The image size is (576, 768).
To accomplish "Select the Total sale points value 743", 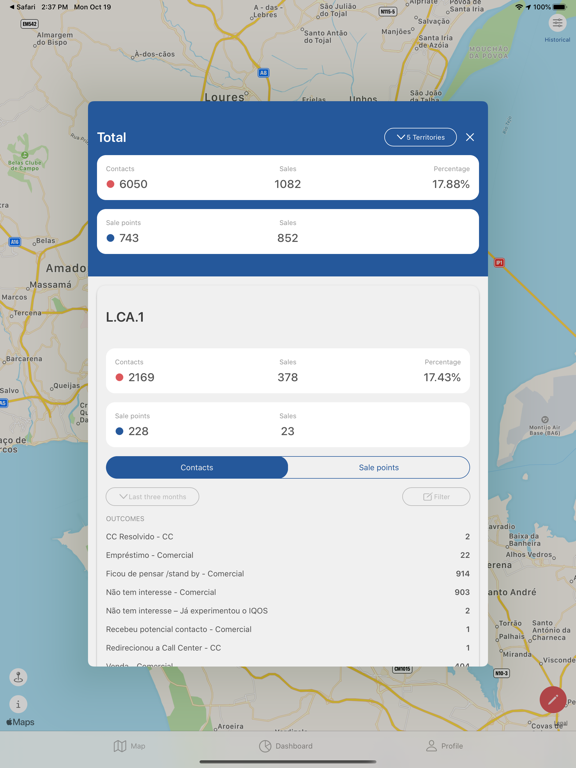I will coord(129,238).
